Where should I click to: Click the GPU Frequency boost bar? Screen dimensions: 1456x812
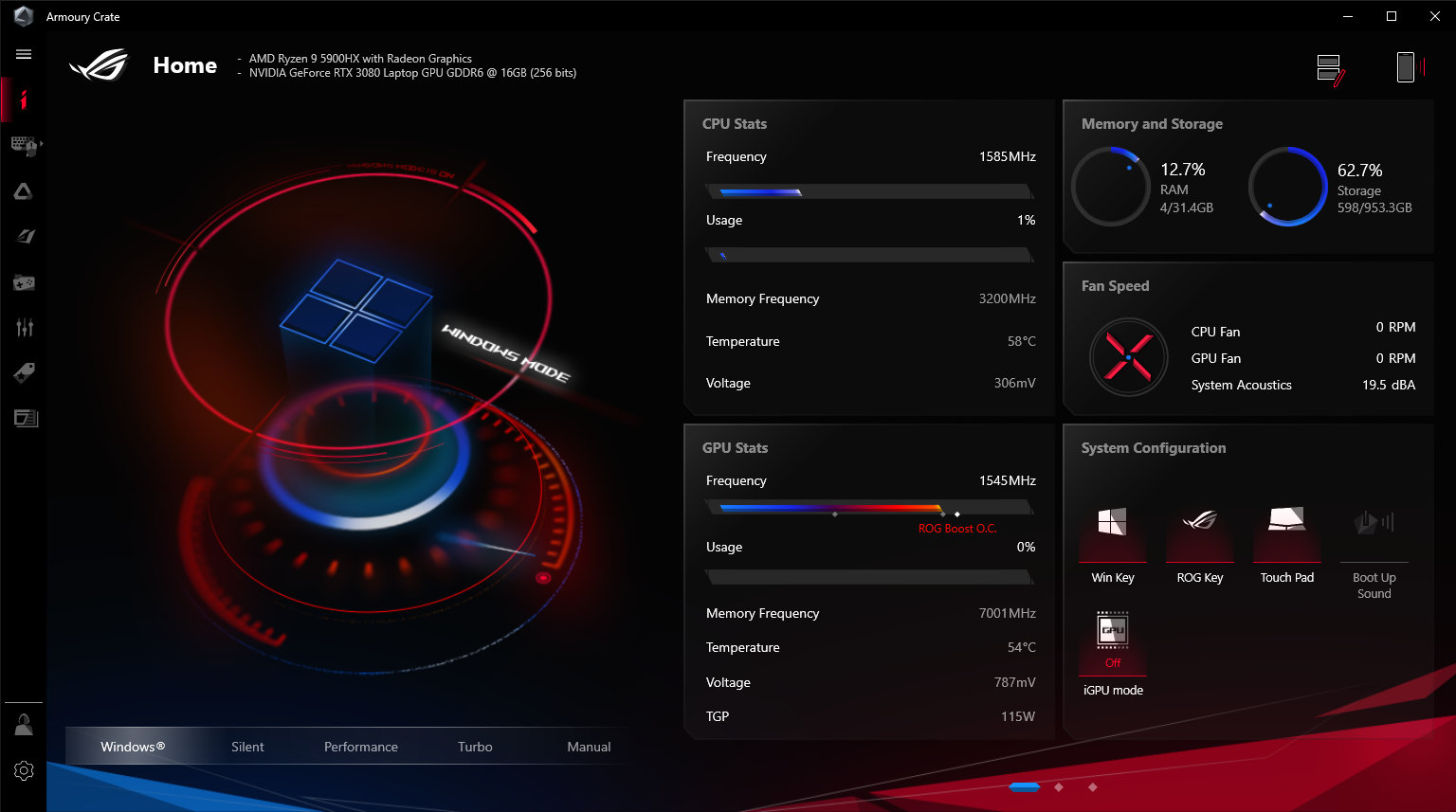(x=869, y=508)
